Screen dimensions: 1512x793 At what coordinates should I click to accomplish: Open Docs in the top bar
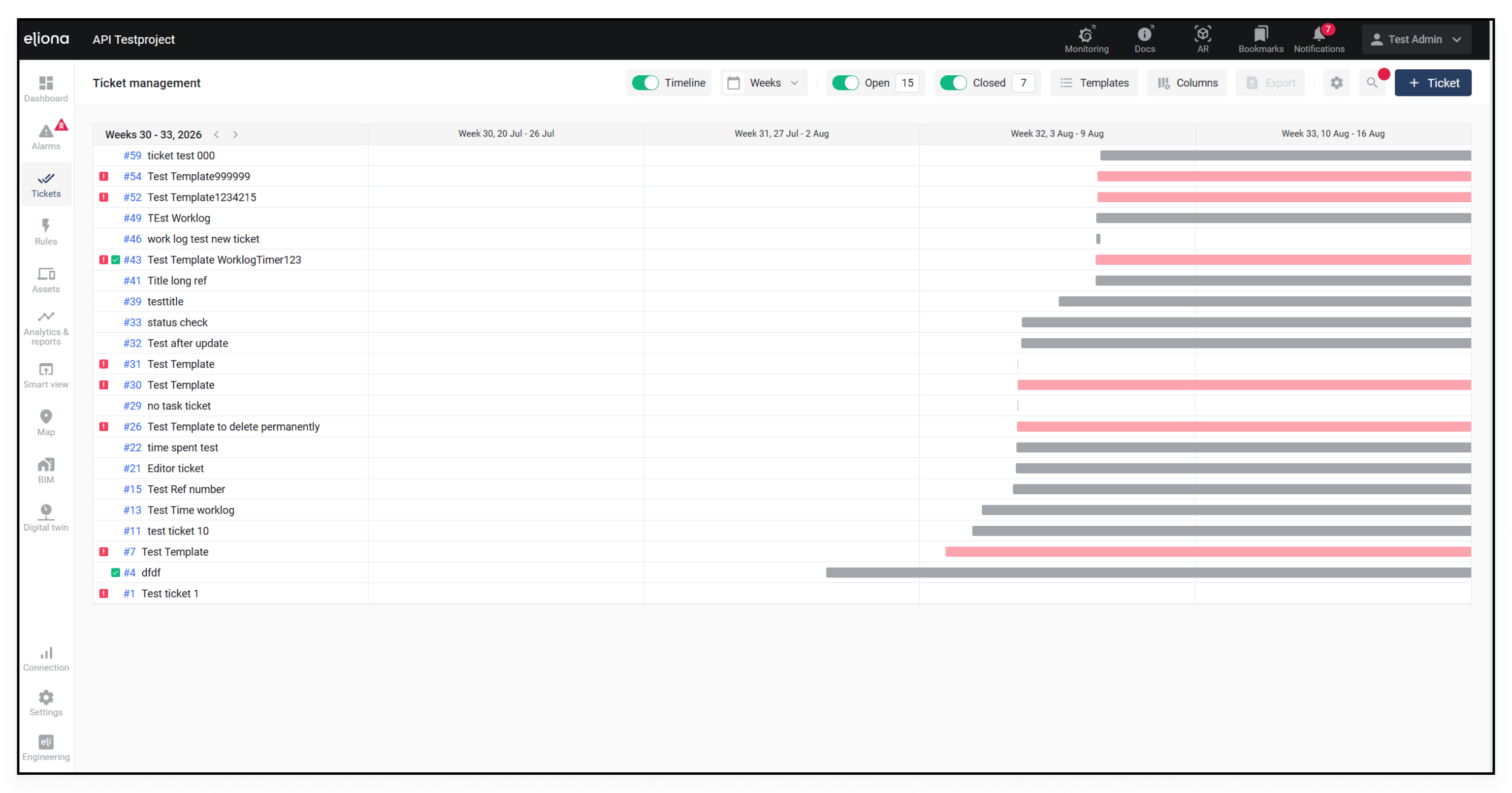pyautogui.click(x=1145, y=39)
